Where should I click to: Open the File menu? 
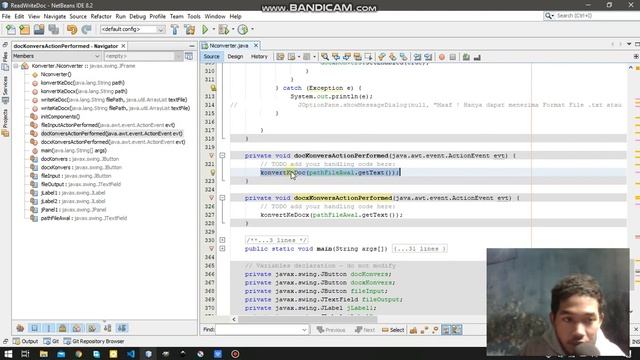coord(6,16)
